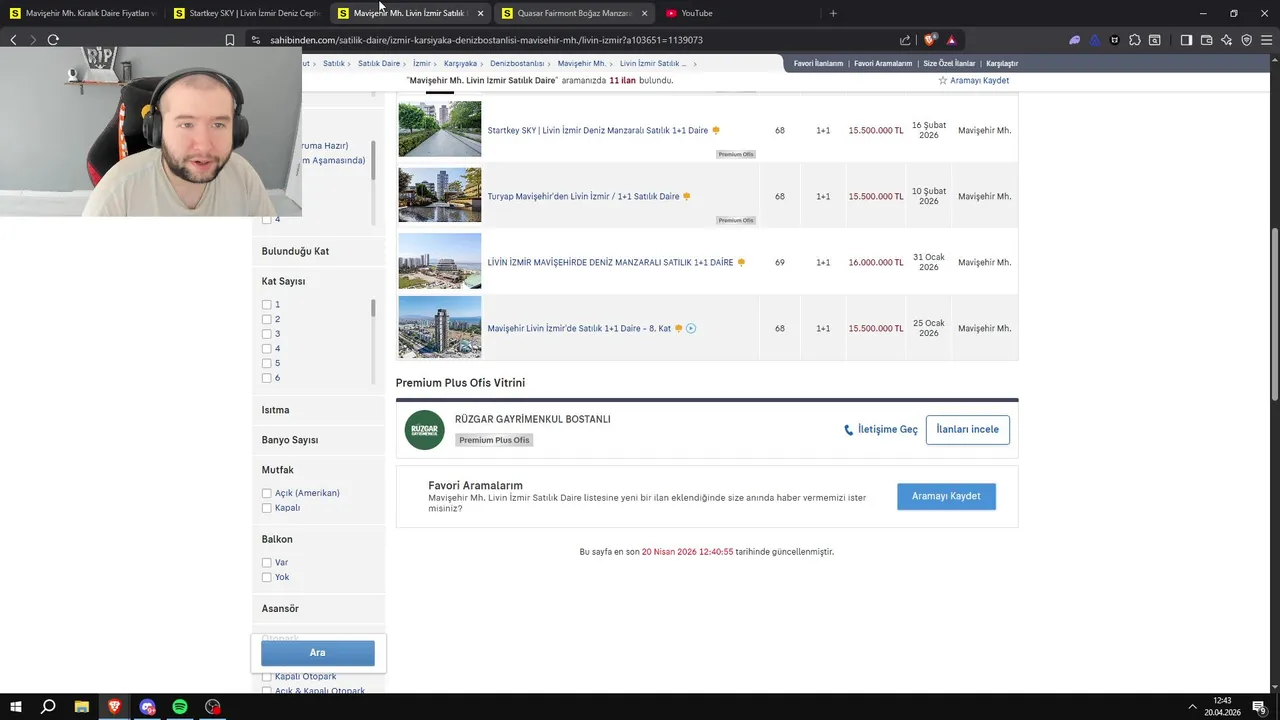Viewport: 1280px width, 720px height.
Task: Open the Extensions puzzle piece icon
Action: 1135,40
